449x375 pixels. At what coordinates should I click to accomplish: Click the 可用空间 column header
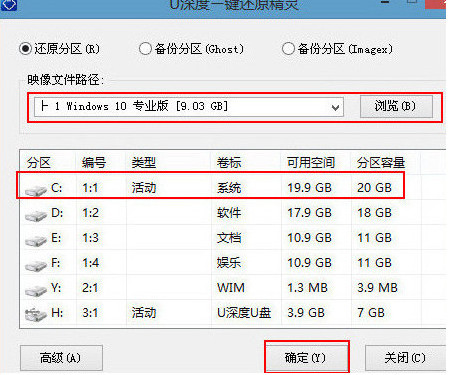point(311,163)
